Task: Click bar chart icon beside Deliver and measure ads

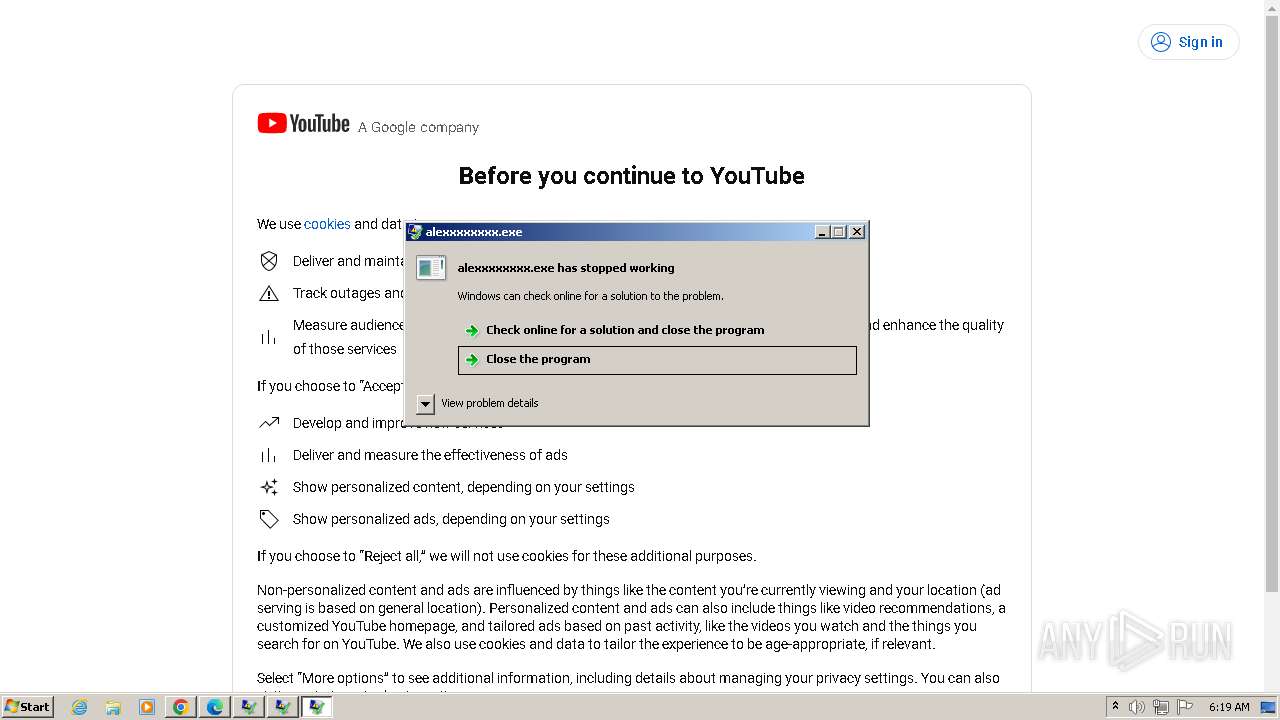Action: pyautogui.click(x=269, y=455)
